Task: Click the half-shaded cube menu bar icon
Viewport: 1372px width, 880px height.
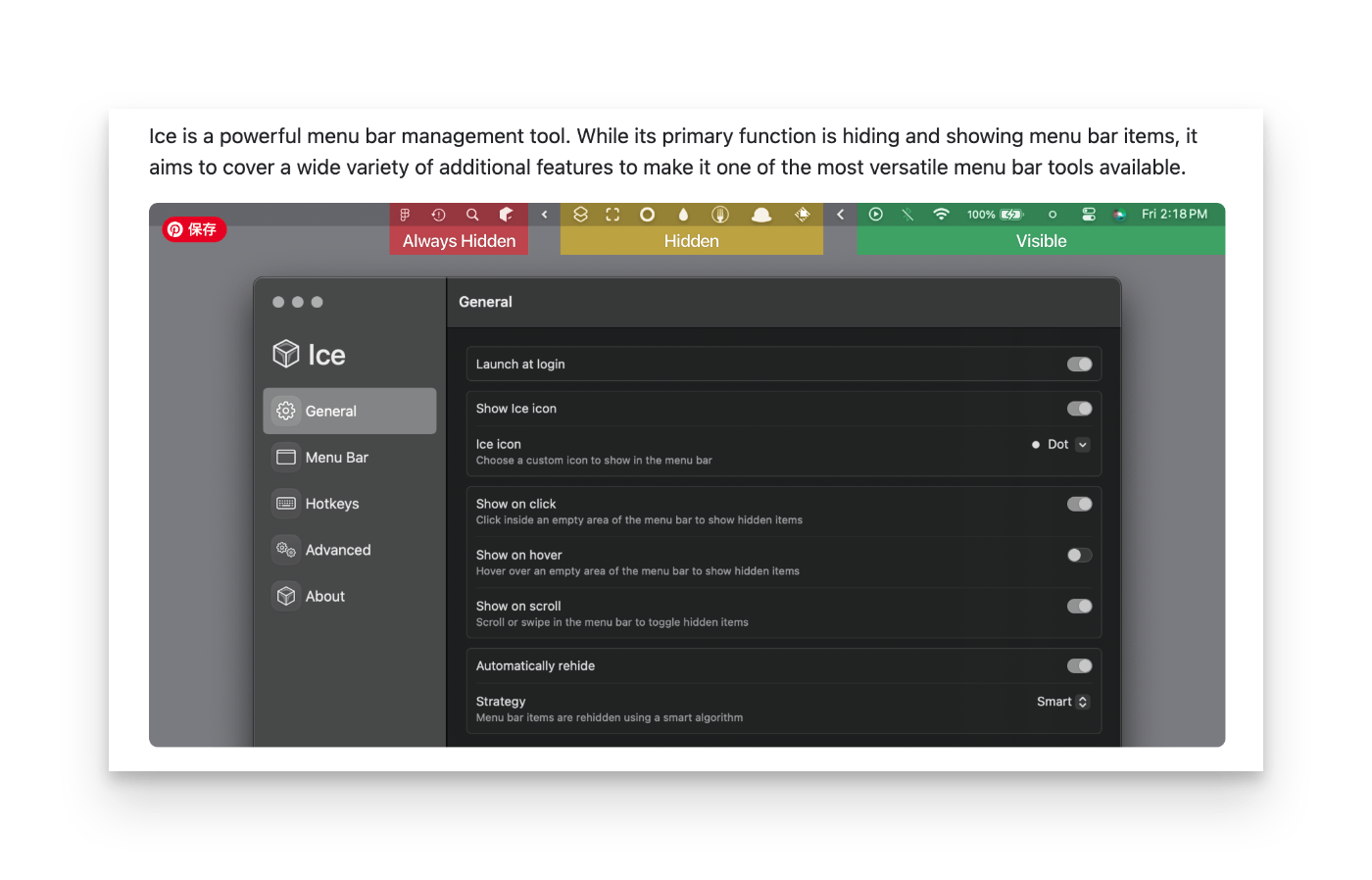Action: (x=506, y=215)
